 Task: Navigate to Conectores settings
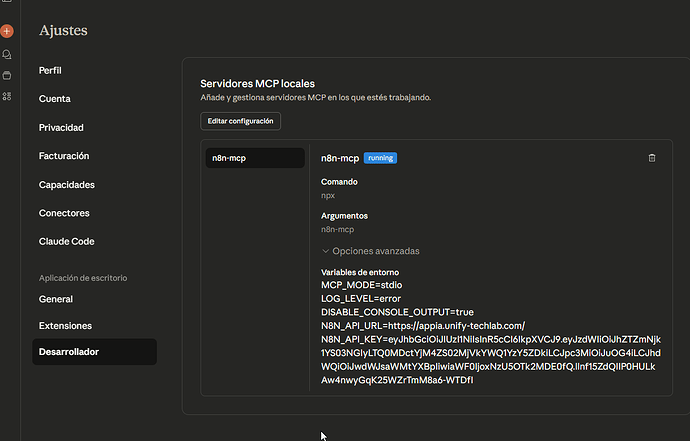[x=64, y=213]
